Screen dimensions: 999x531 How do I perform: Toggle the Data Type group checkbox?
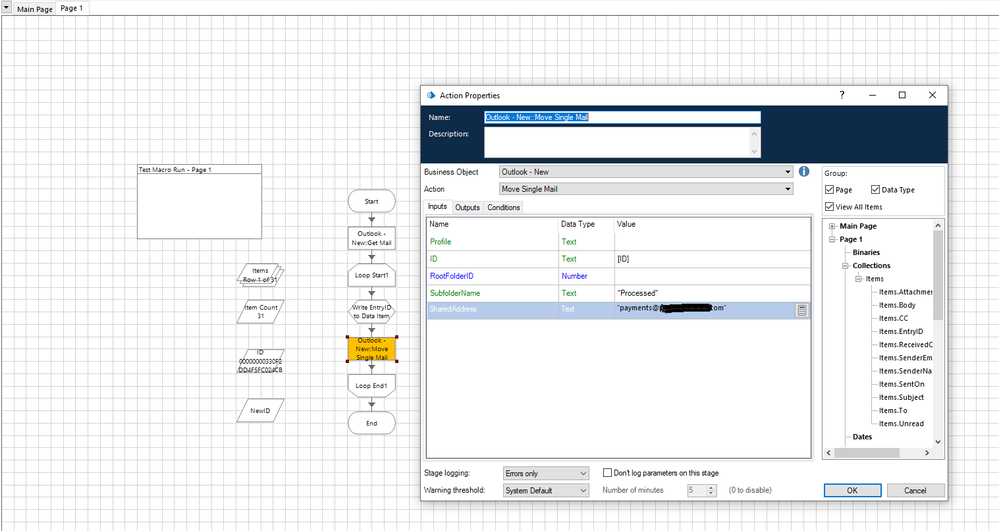pos(876,190)
